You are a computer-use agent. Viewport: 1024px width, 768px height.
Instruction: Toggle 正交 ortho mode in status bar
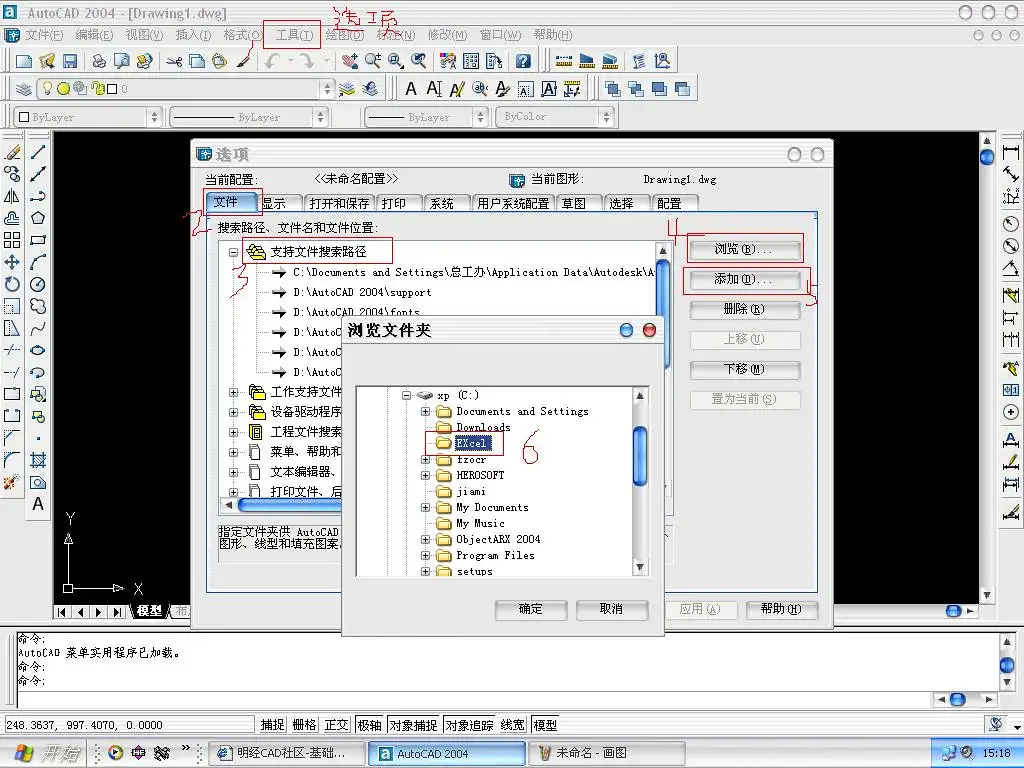coord(336,725)
